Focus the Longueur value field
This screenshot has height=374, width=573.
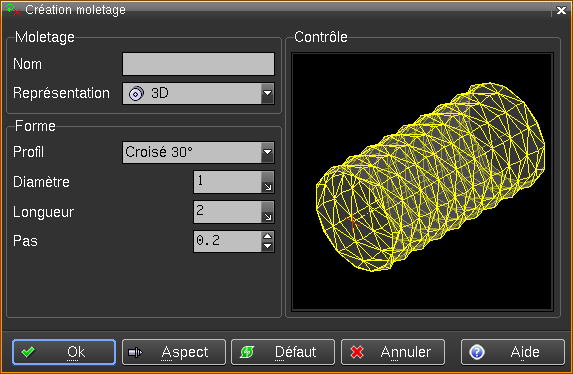(228, 212)
